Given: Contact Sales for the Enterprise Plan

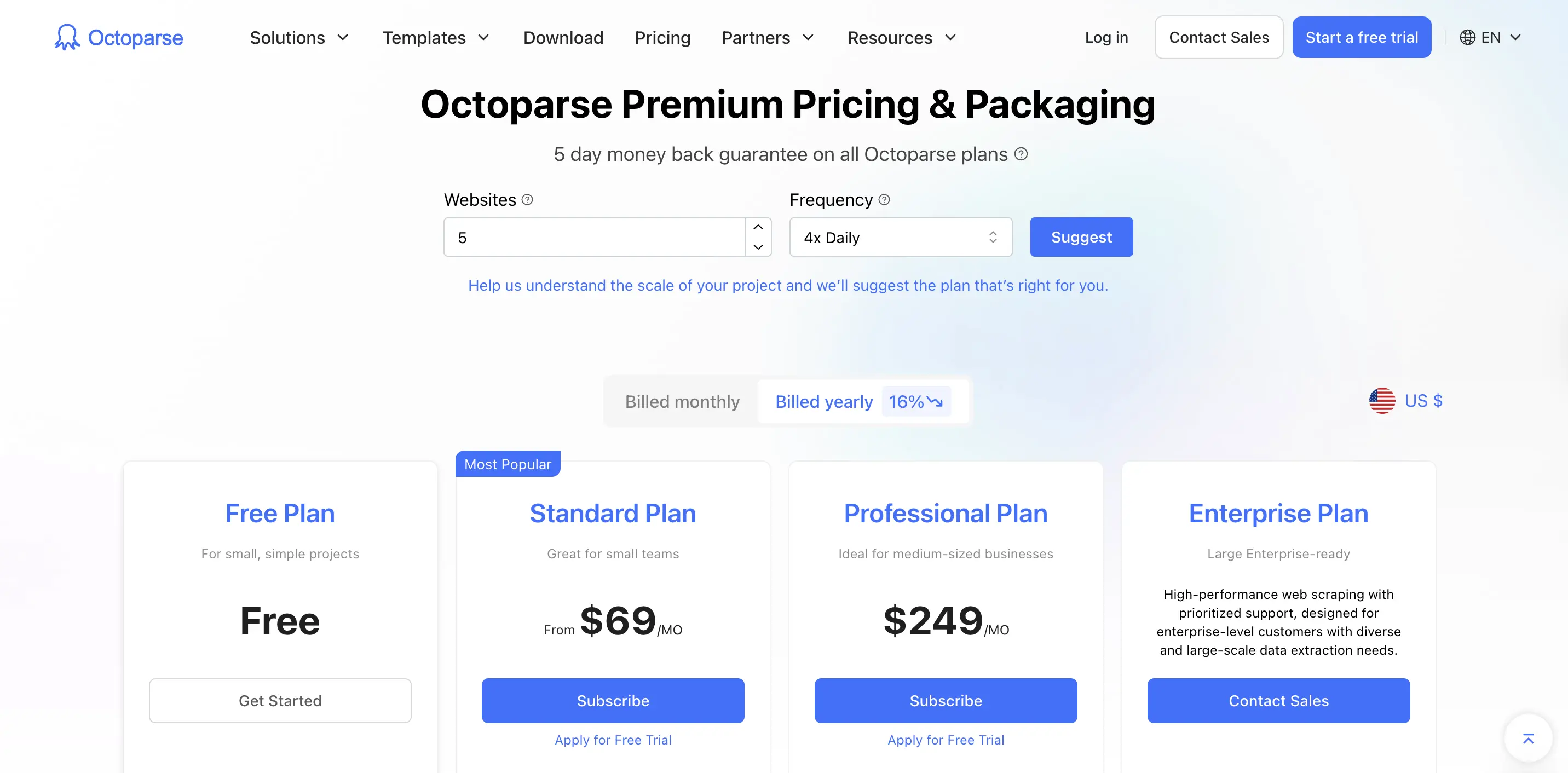Looking at the screenshot, I should 1278,701.
